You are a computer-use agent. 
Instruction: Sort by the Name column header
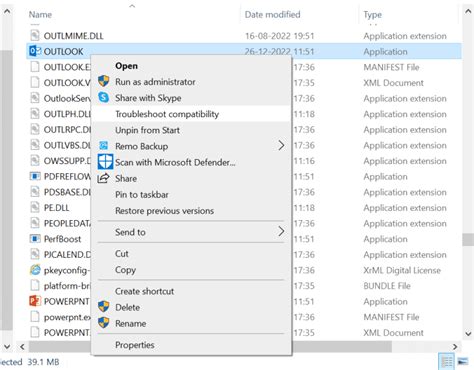40,15
